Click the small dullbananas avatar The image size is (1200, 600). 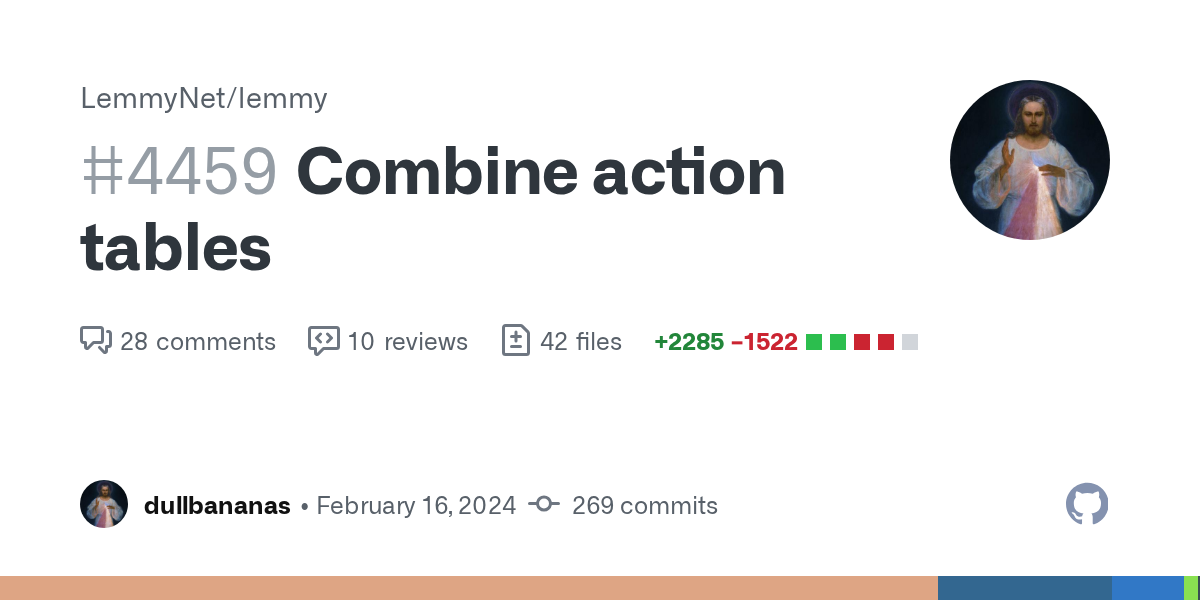104,504
